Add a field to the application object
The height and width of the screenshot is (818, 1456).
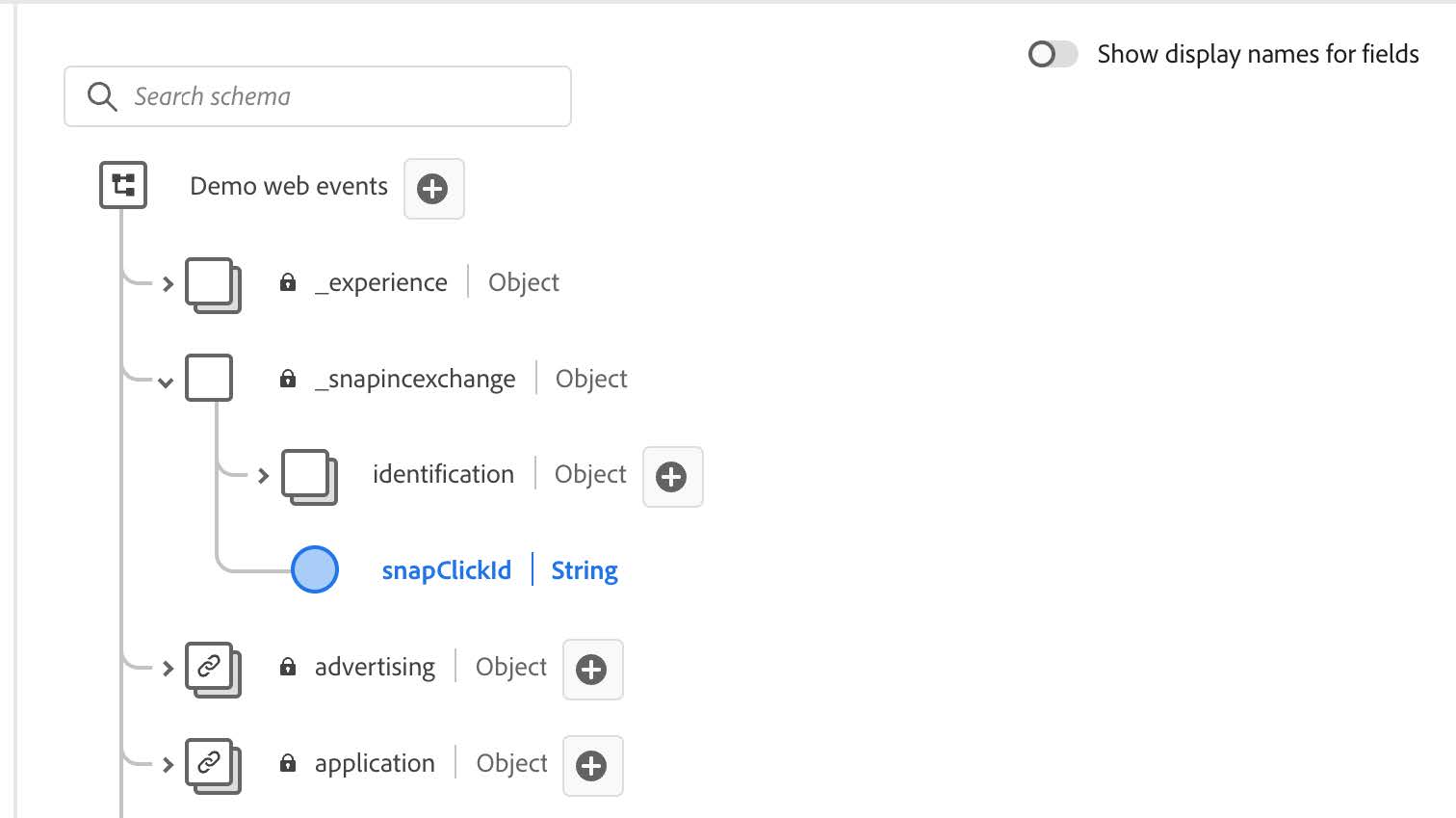592,766
